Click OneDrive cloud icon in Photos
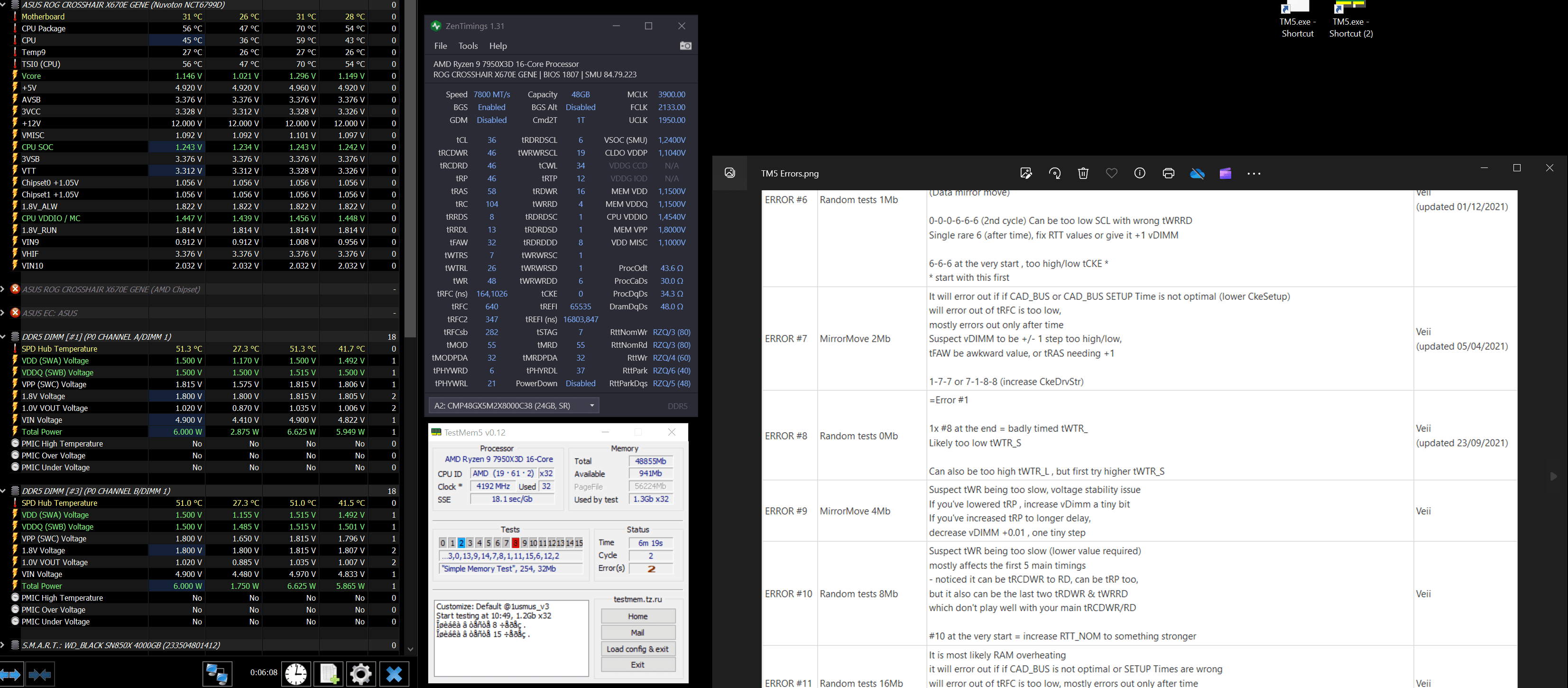Viewport: 1568px width, 688px height. point(1197,173)
